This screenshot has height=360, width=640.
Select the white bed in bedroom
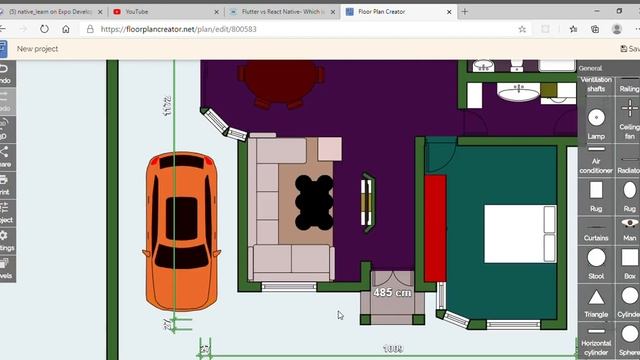tap(520, 234)
